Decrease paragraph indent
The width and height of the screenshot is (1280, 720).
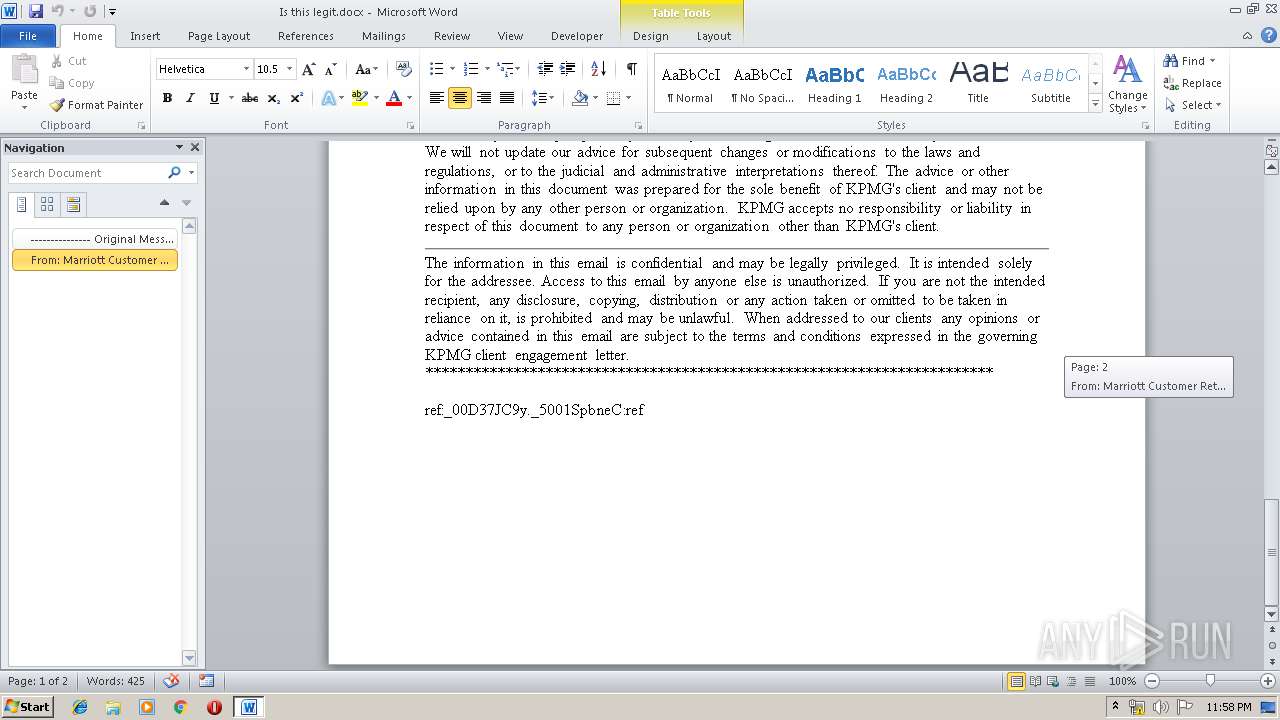point(545,69)
